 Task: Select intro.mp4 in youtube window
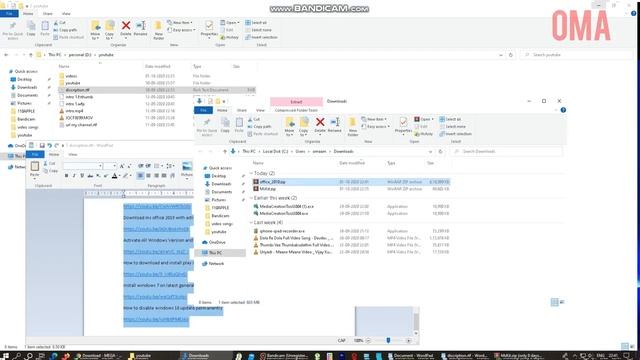click(74, 111)
